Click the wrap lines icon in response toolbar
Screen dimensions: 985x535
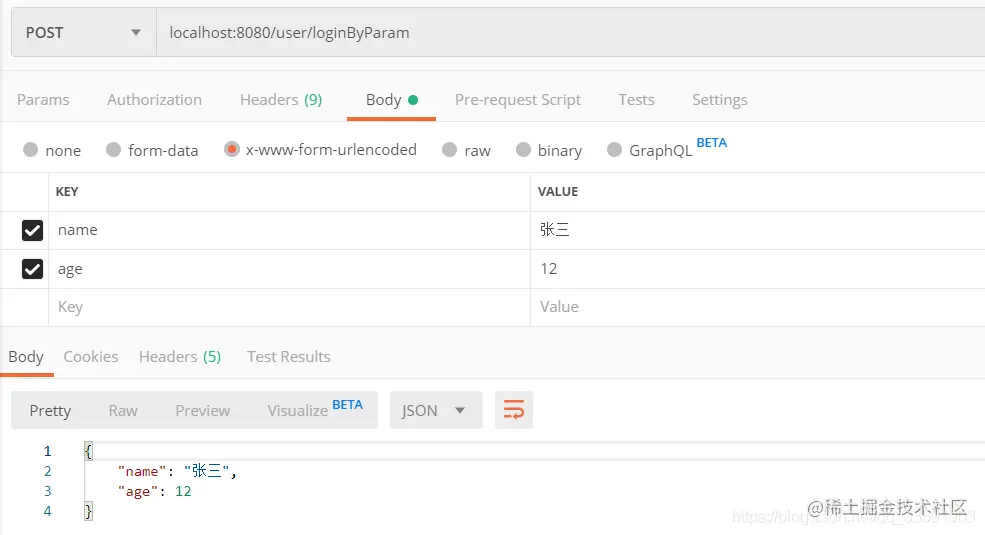tap(514, 410)
